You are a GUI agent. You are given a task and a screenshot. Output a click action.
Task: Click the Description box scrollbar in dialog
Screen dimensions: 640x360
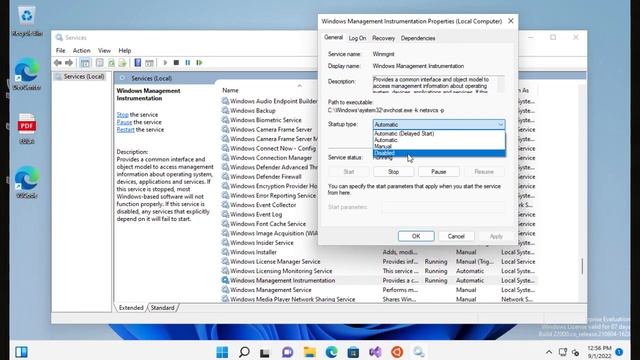501,84
